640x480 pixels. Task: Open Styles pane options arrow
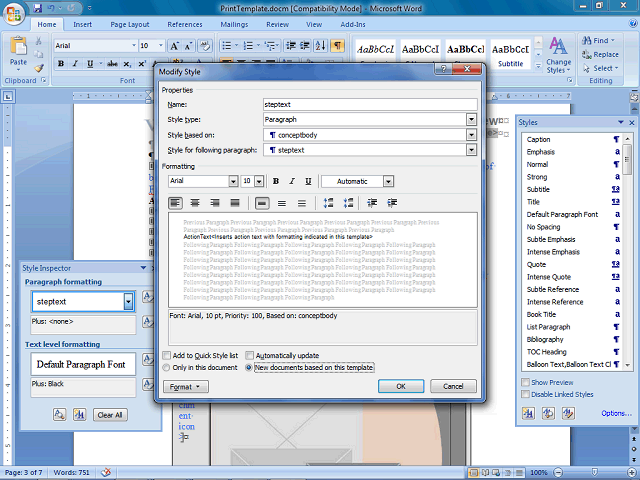[x=621, y=122]
